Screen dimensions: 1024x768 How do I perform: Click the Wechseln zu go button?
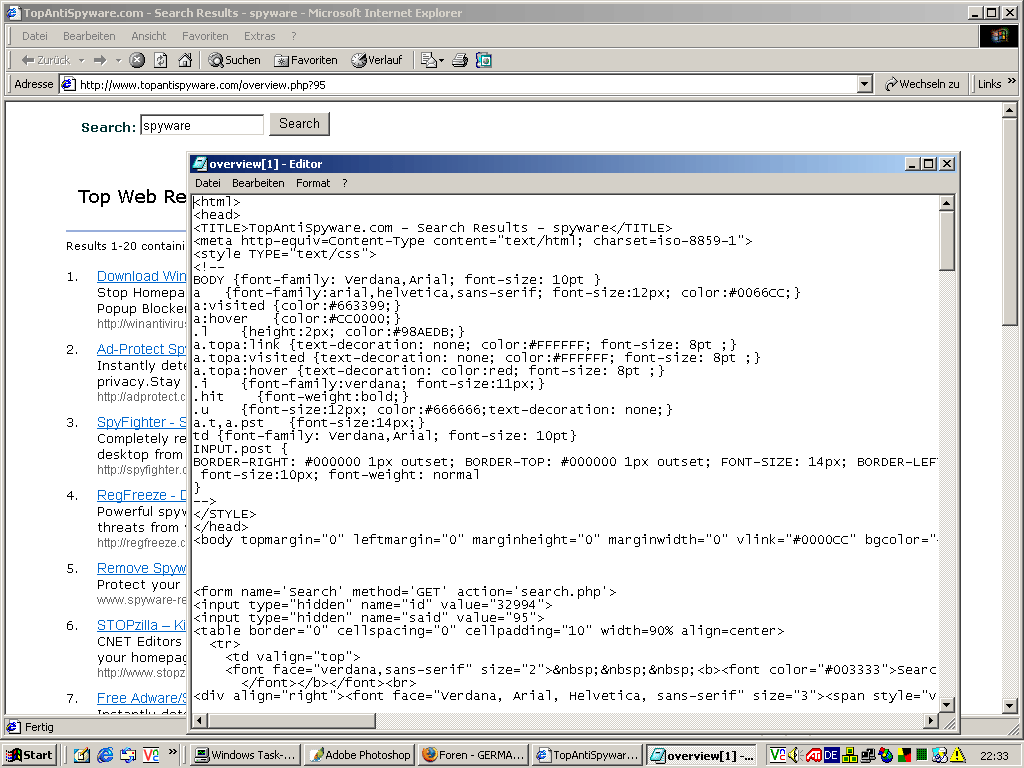click(922, 84)
